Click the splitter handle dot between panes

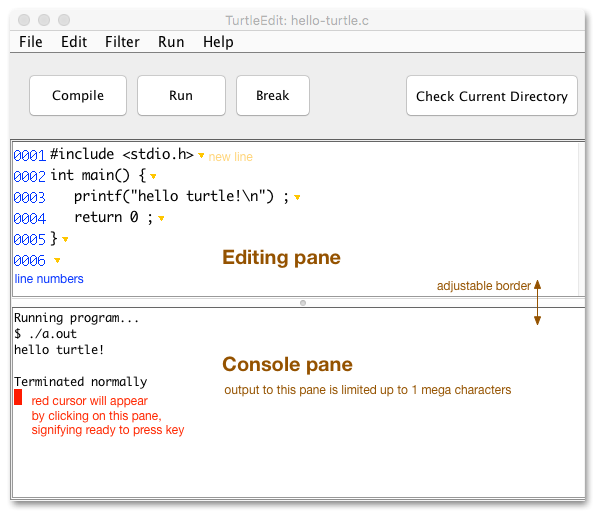(x=303, y=303)
